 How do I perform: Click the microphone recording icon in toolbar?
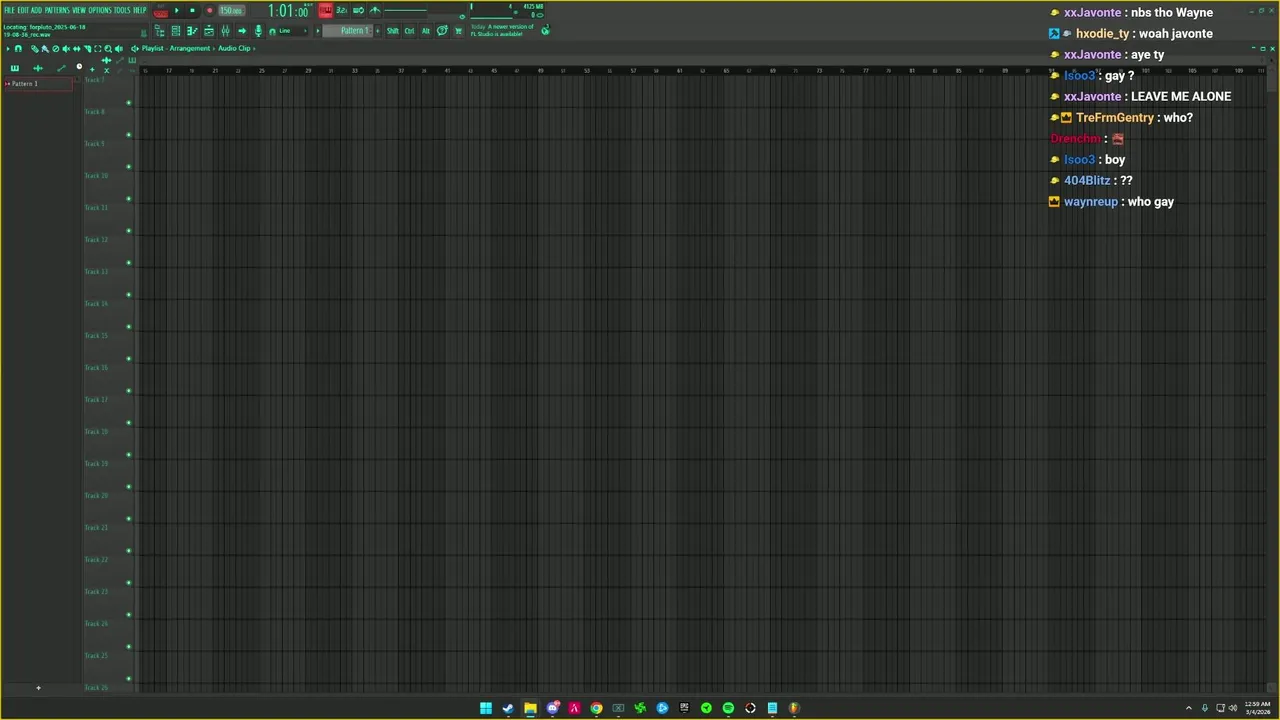(x=258, y=31)
